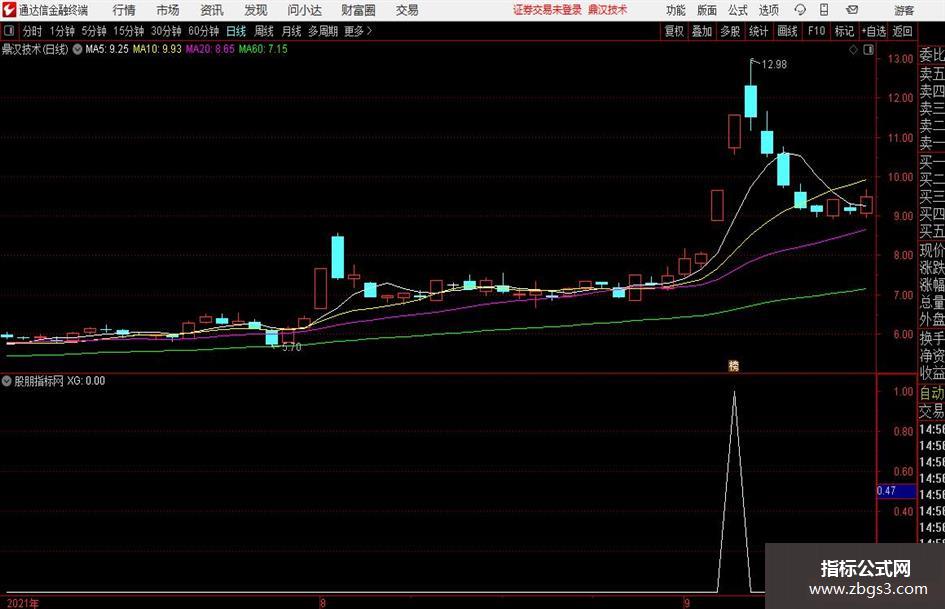Open the 发现 menu
Image resolution: width=945 pixels, height=609 pixels.
(256, 10)
